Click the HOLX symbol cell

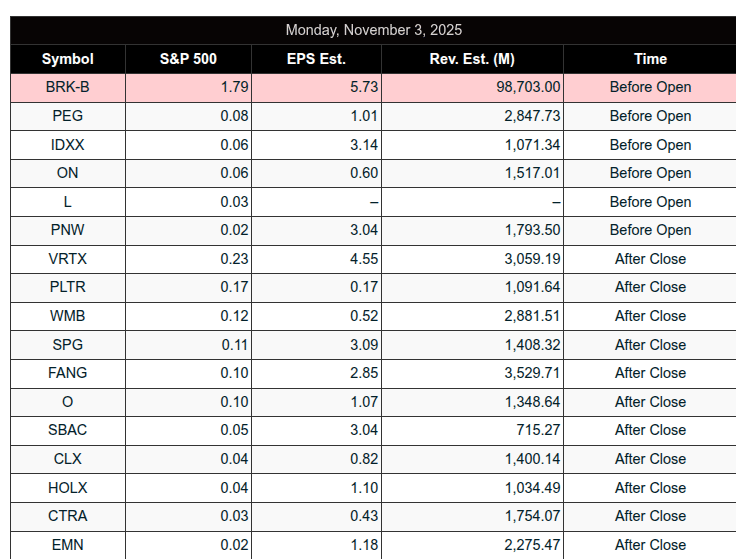(67, 488)
